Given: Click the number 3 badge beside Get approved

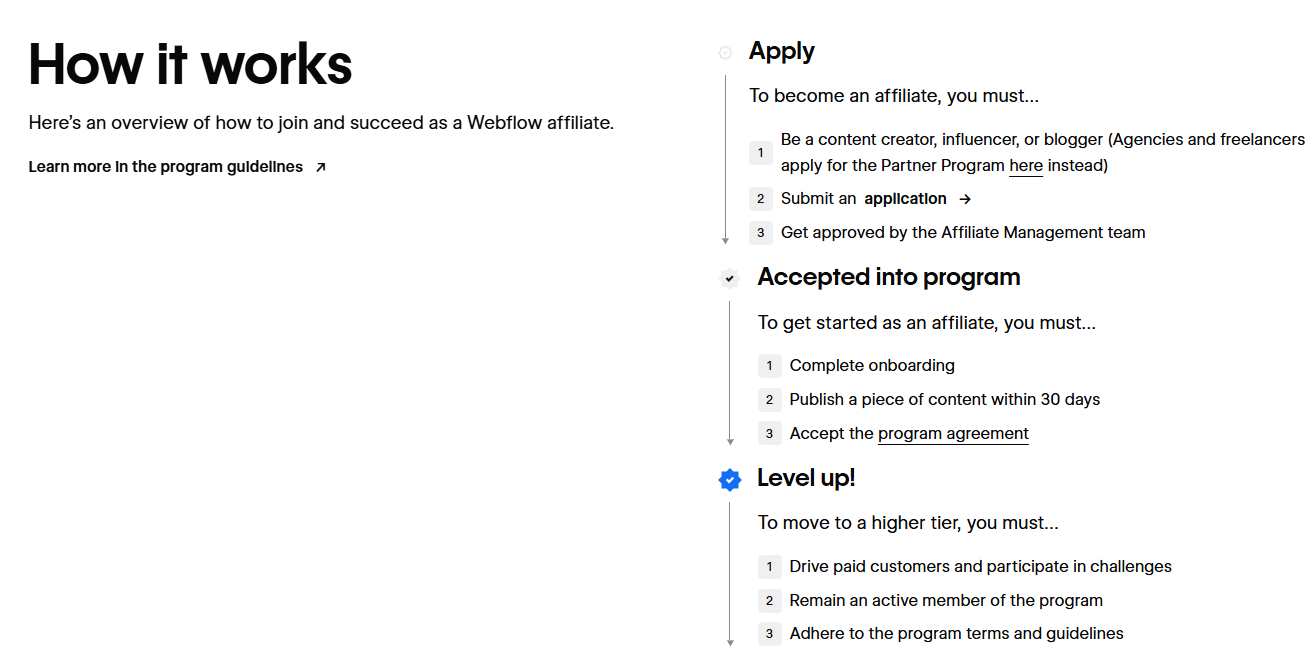Looking at the screenshot, I should click(760, 232).
